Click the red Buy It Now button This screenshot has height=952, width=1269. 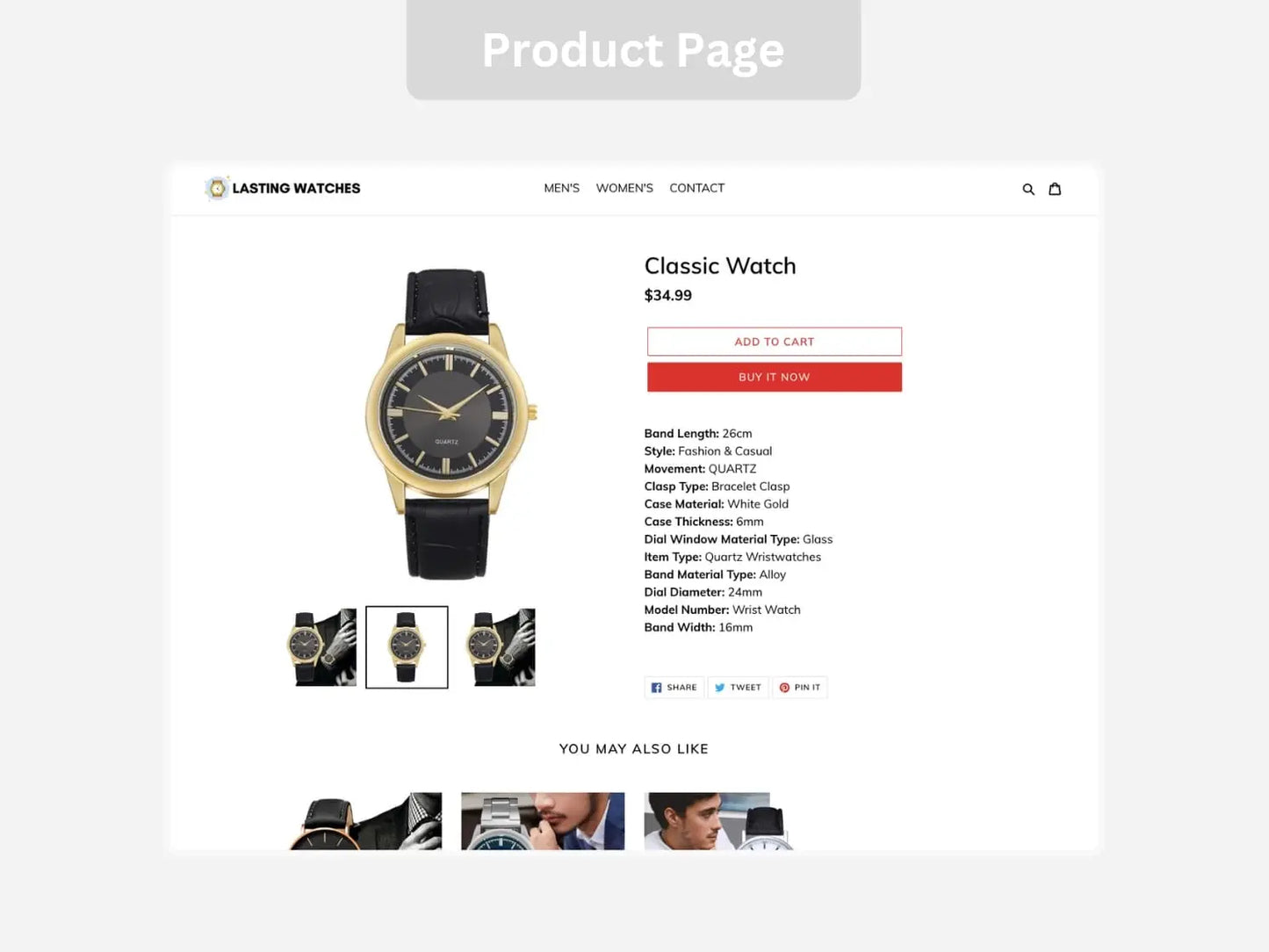click(x=775, y=377)
